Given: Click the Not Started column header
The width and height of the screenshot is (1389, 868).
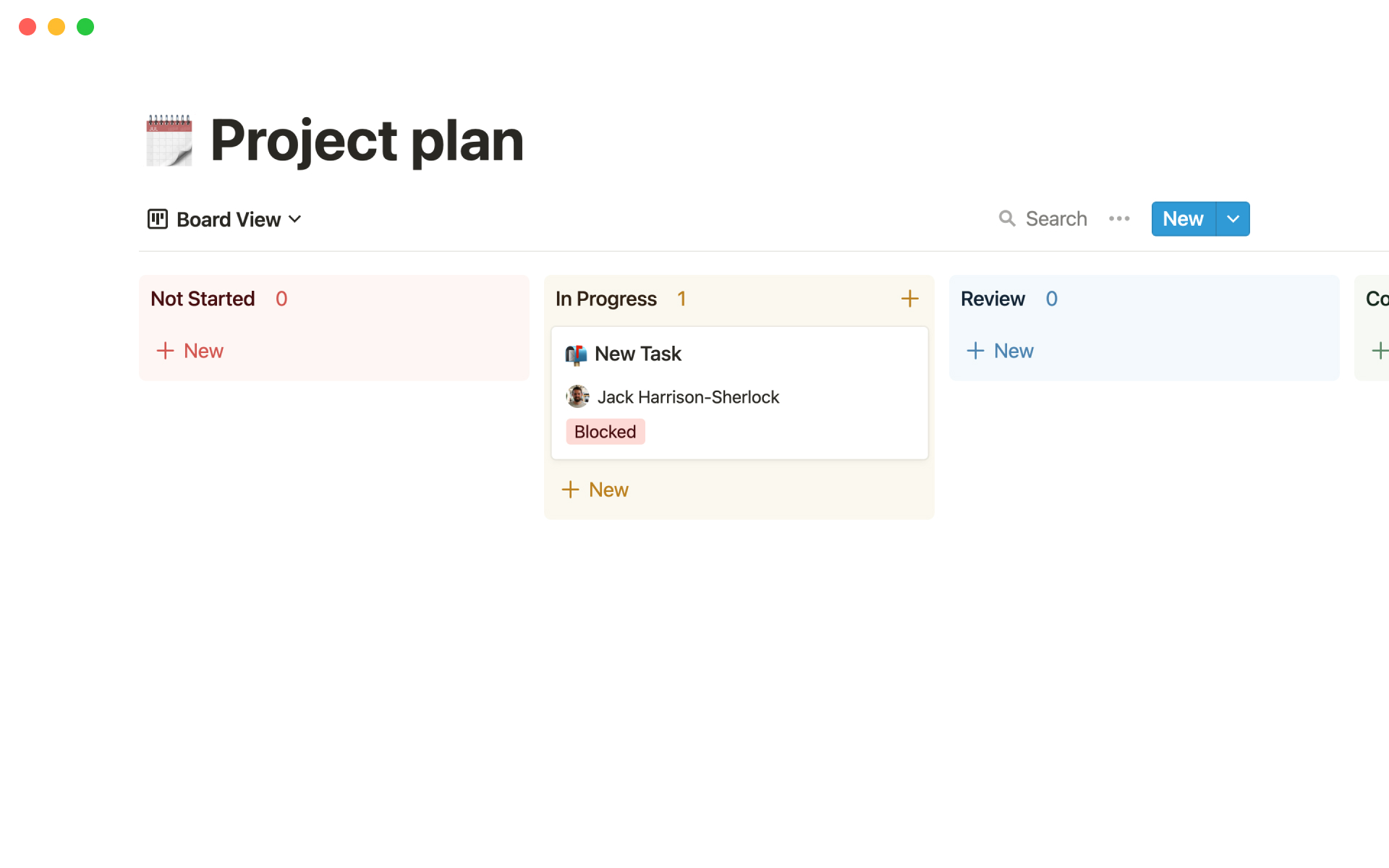Looking at the screenshot, I should [x=203, y=299].
